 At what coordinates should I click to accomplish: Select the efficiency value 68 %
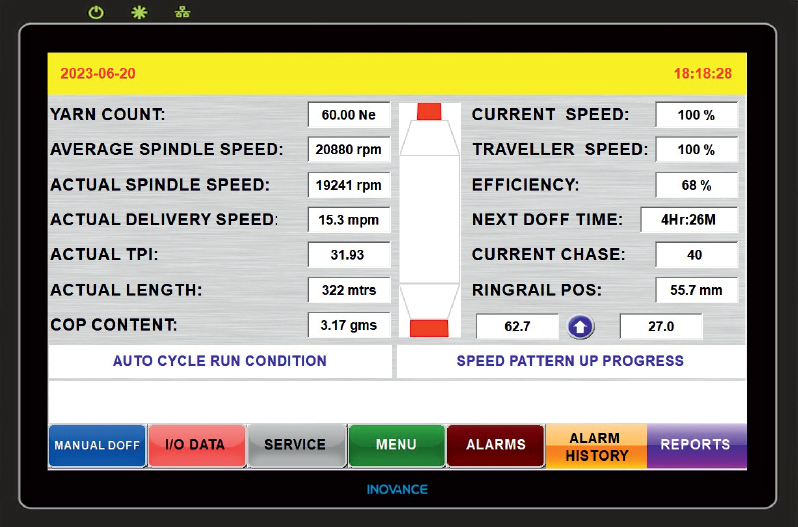coord(696,185)
